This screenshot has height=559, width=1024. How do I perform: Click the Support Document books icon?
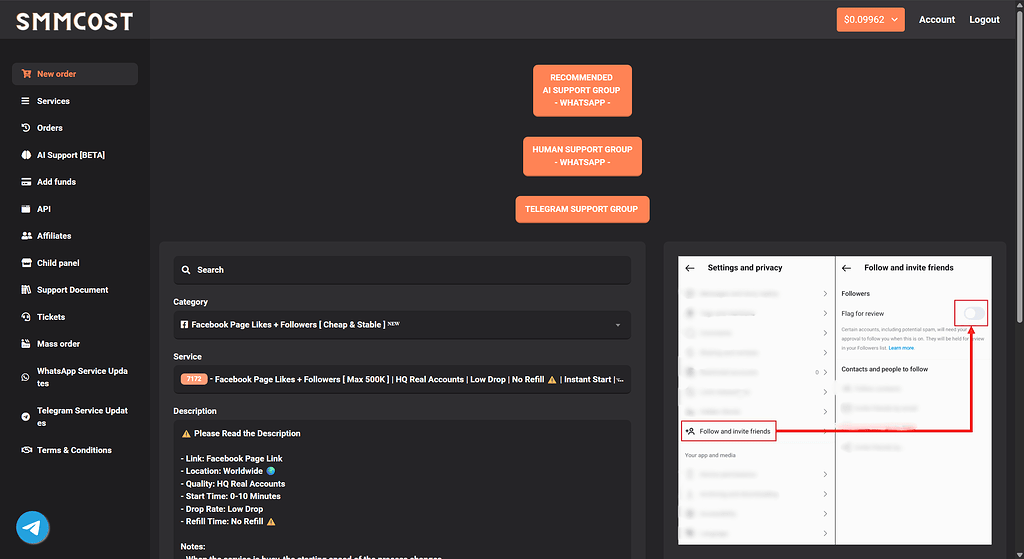(26, 290)
